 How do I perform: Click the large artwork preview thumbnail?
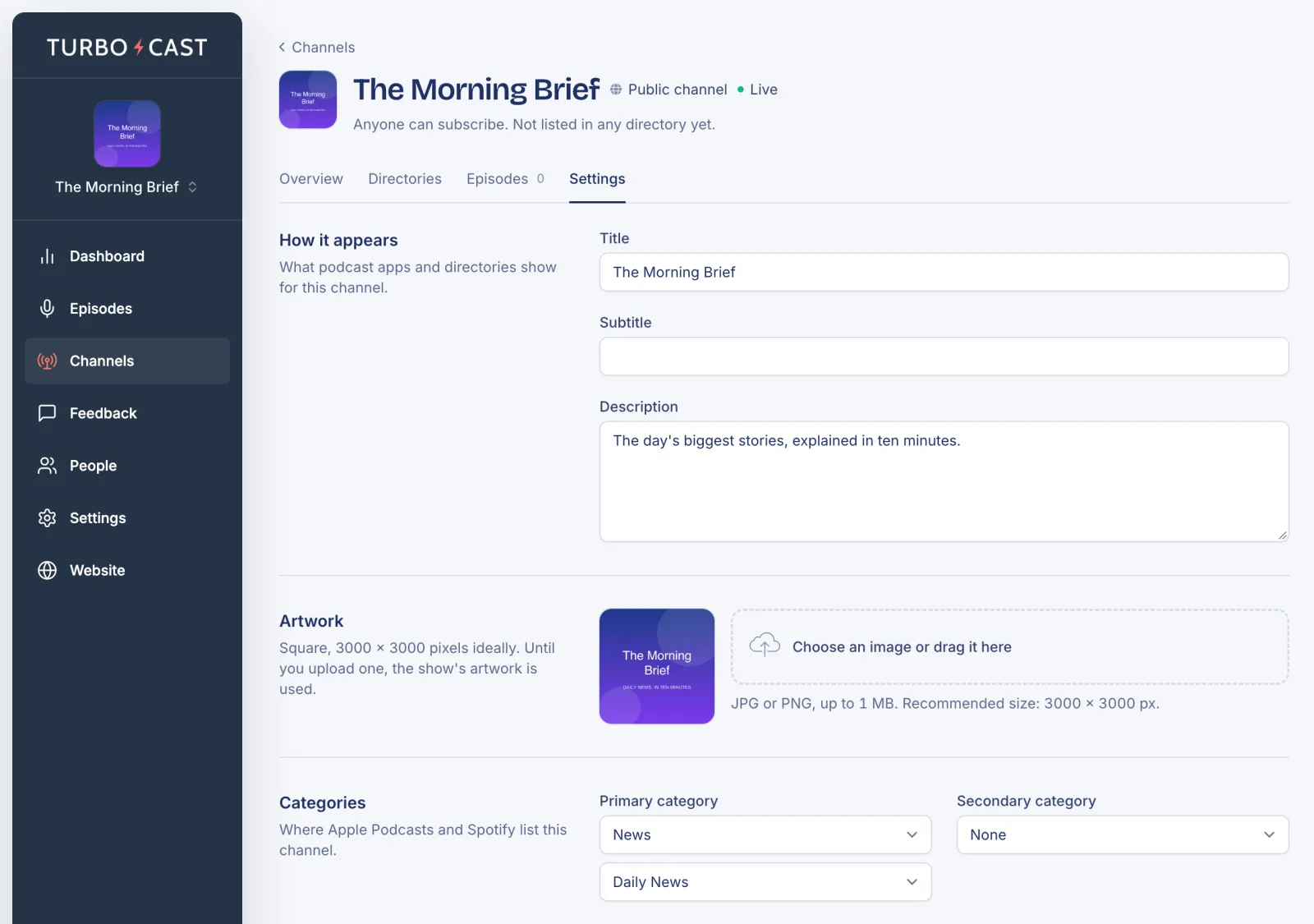[657, 666]
